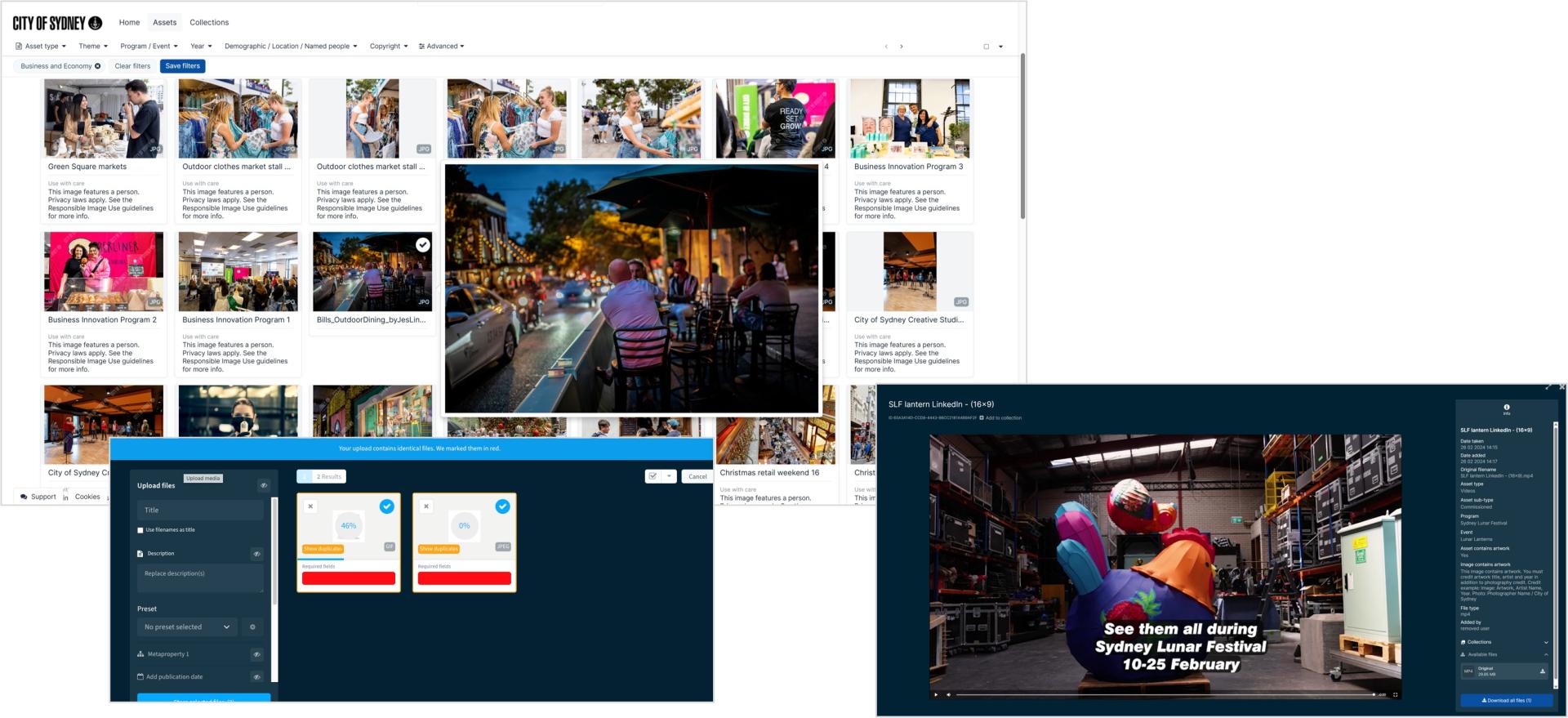Image resolution: width=1568 pixels, height=718 pixels.
Task: Enter fullscreen on the video player
Action: point(1395,694)
